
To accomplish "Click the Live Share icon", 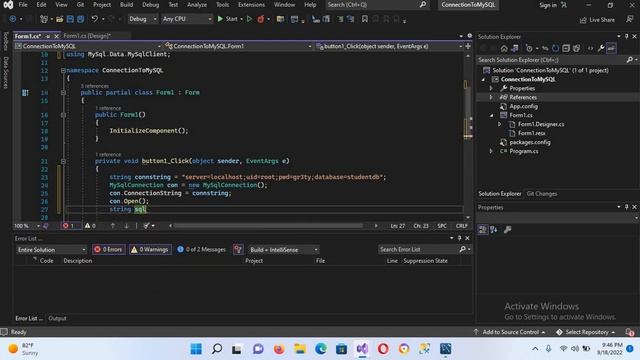I will [583, 20].
